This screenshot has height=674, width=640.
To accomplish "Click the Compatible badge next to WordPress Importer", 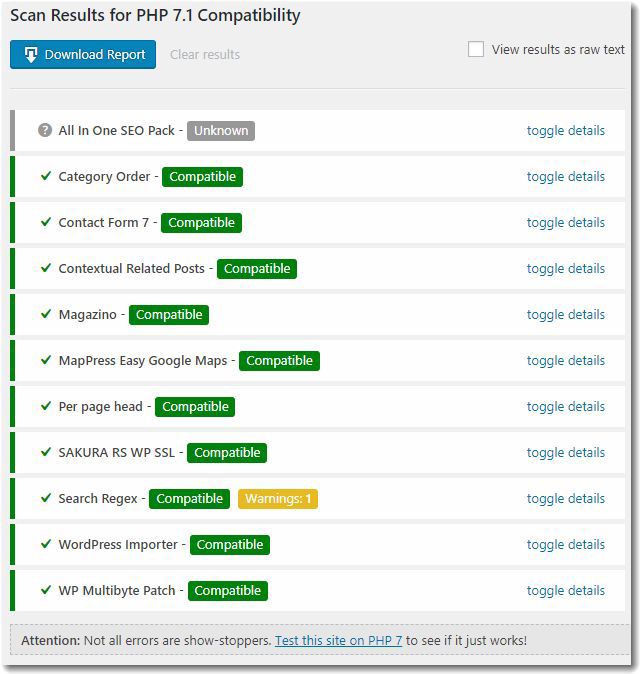I will coord(230,545).
